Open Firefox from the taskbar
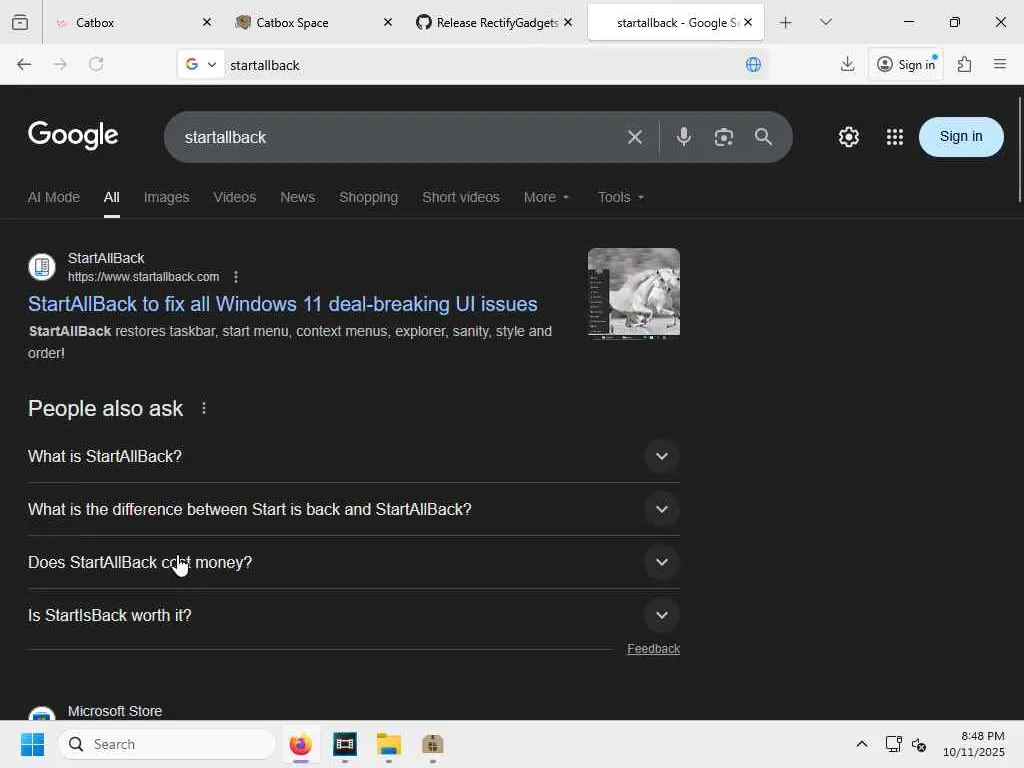Screen dimensions: 1024x768 coord(300,744)
